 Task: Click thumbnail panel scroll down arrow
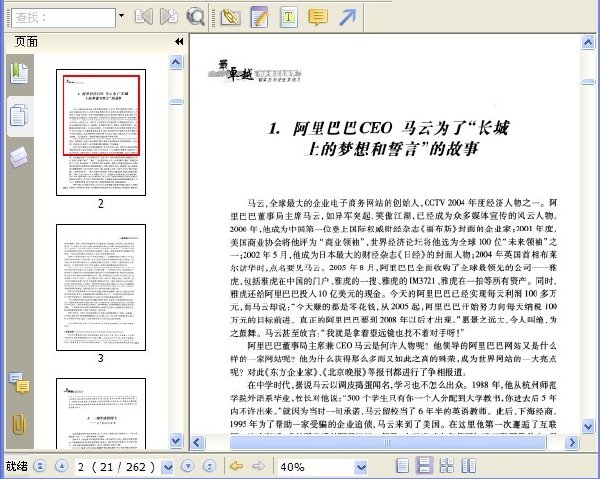coord(176,440)
